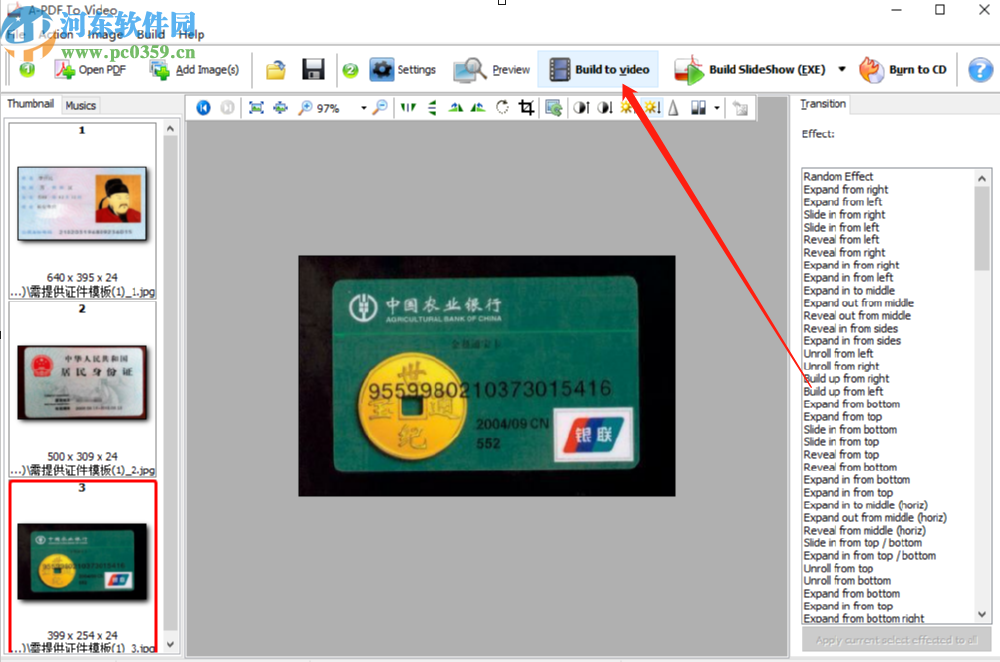Click the Build to video button
The width and height of the screenshot is (1000, 662).
598,70
